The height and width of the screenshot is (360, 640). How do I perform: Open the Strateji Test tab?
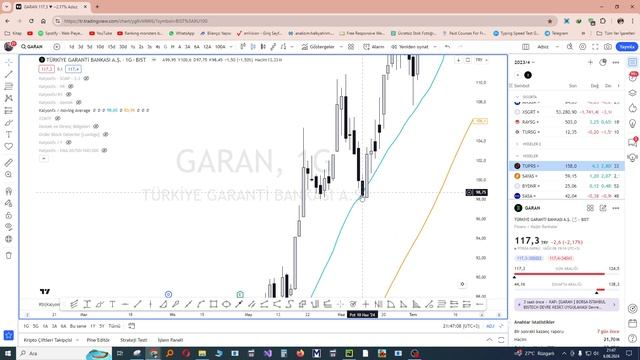(x=133, y=340)
